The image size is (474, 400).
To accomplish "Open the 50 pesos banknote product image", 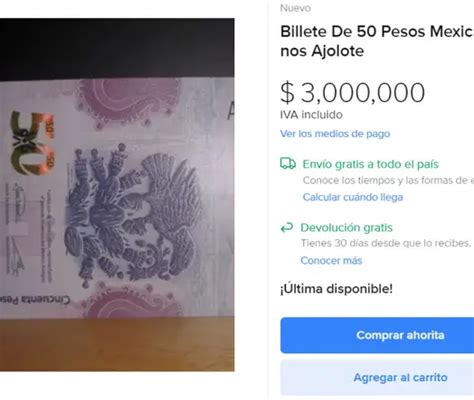I will 117,195.
